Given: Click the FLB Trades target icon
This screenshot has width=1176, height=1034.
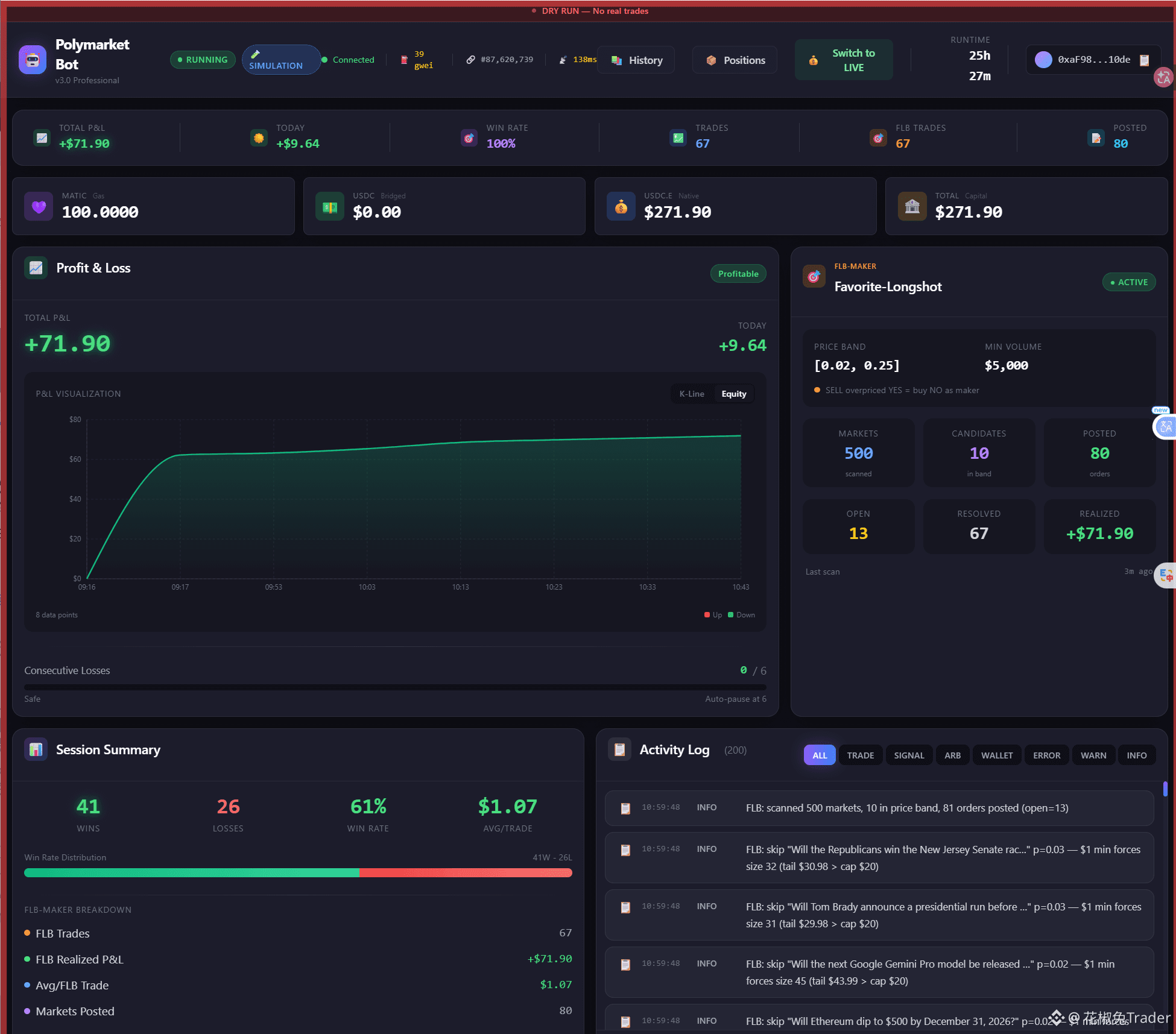Looking at the screenshot, I should point(878,138).
